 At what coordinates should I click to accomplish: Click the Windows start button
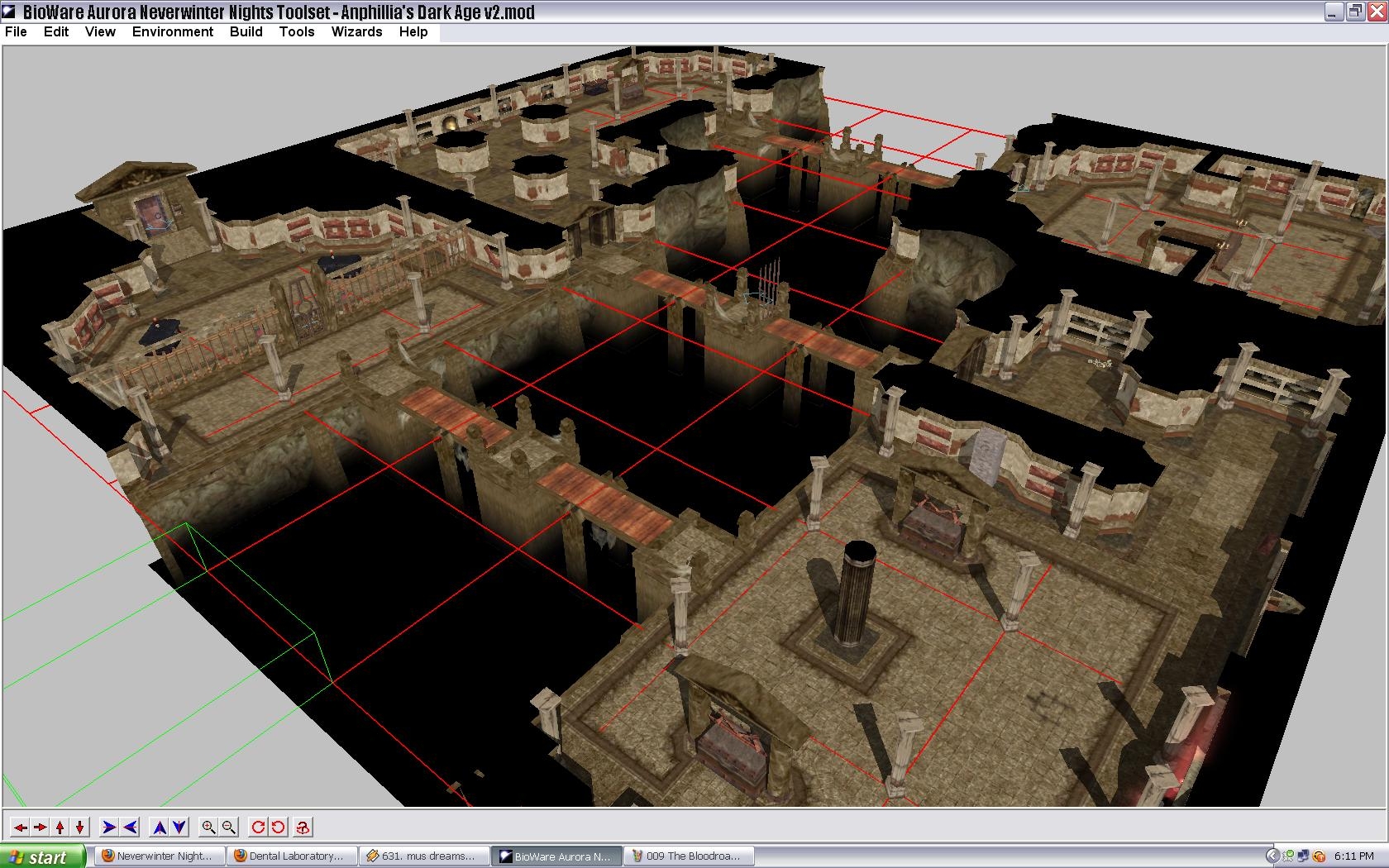(x=43, y=856)
